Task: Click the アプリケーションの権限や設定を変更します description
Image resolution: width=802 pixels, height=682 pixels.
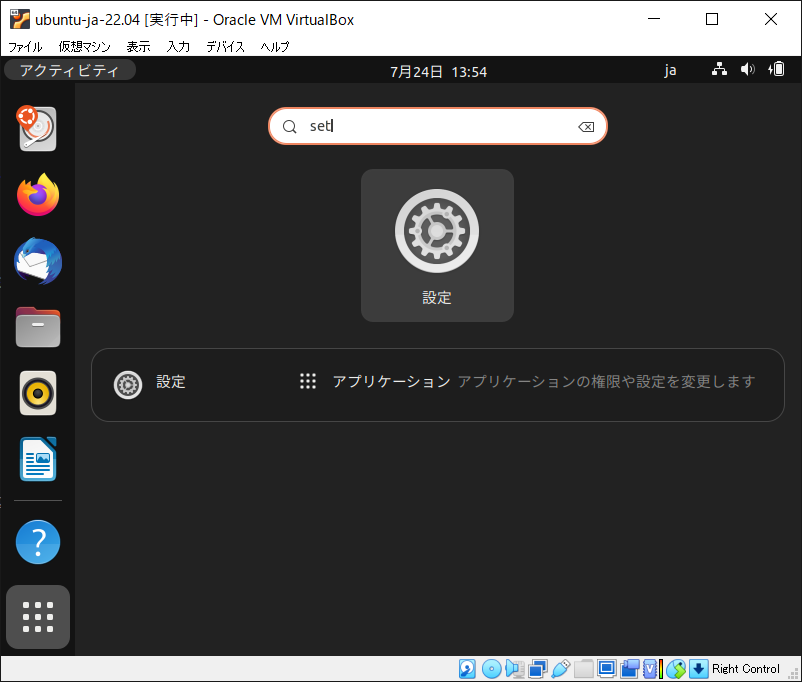Action: (607, 382)
